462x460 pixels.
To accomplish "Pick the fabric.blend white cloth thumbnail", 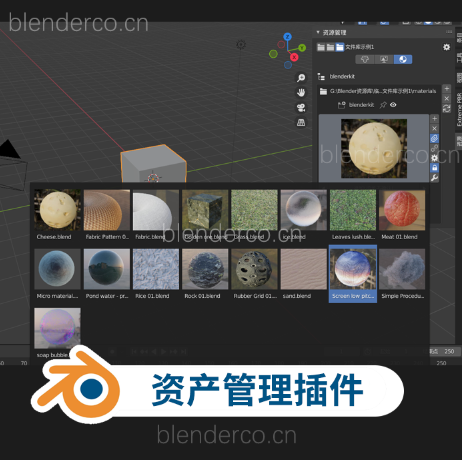I will [x=156, y=210].
